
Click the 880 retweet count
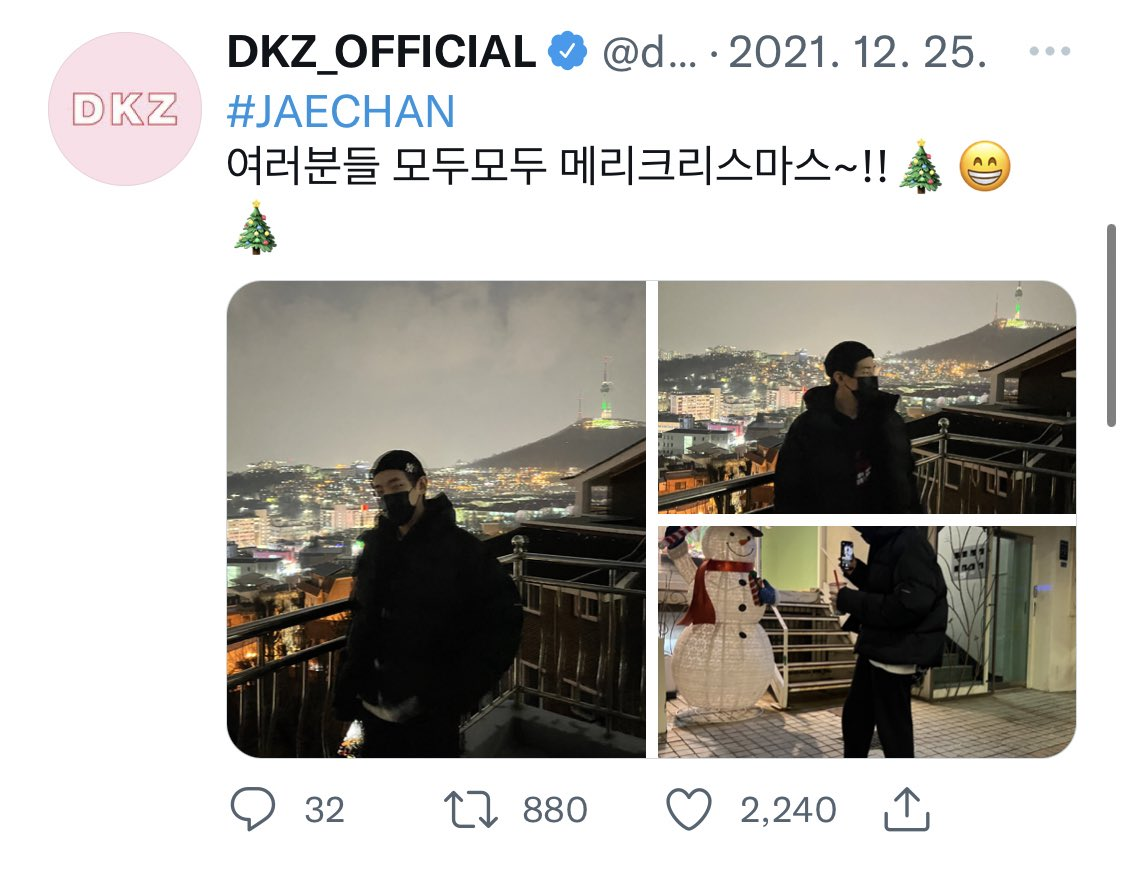click(x=555, y=810)
